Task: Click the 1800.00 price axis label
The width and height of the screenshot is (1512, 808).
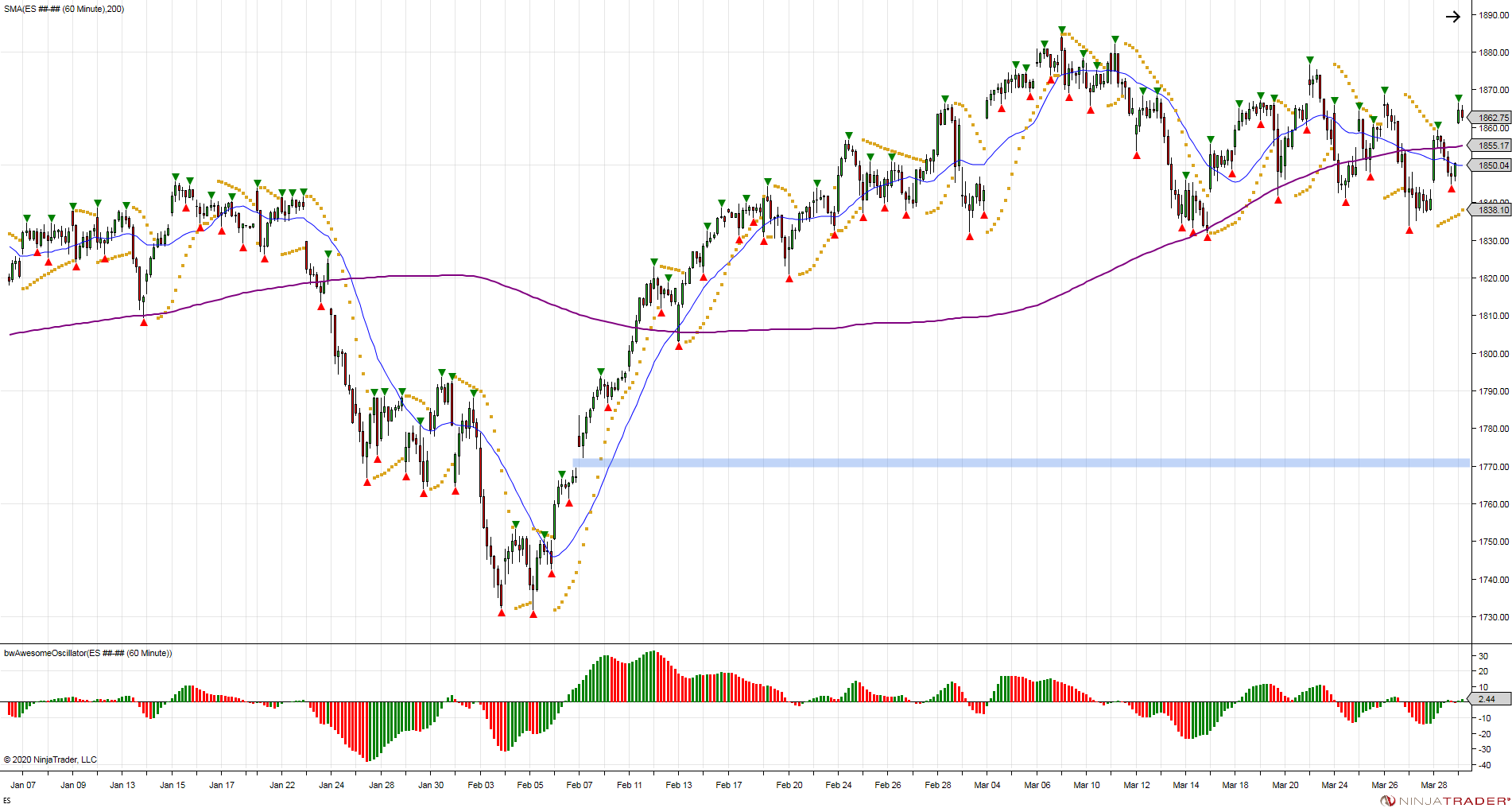Action: tap(1494, 354)
